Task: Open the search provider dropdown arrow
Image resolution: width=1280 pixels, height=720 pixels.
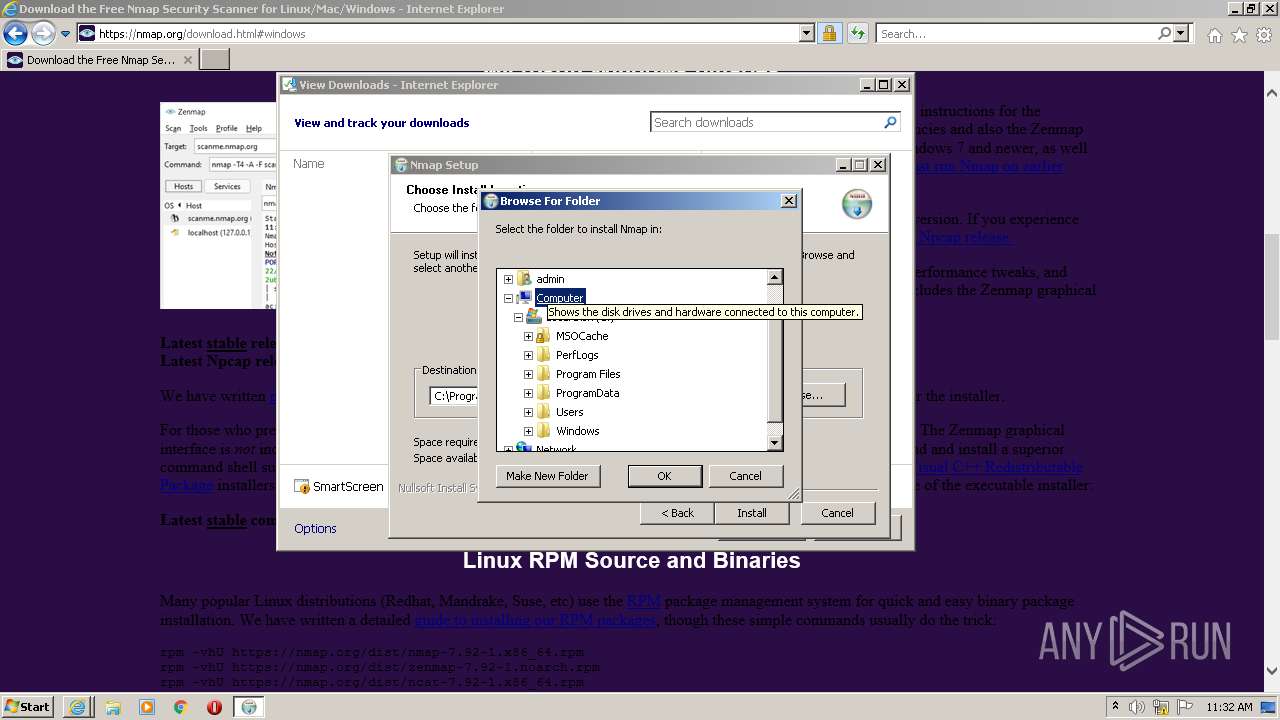Action: (1181, 33)
